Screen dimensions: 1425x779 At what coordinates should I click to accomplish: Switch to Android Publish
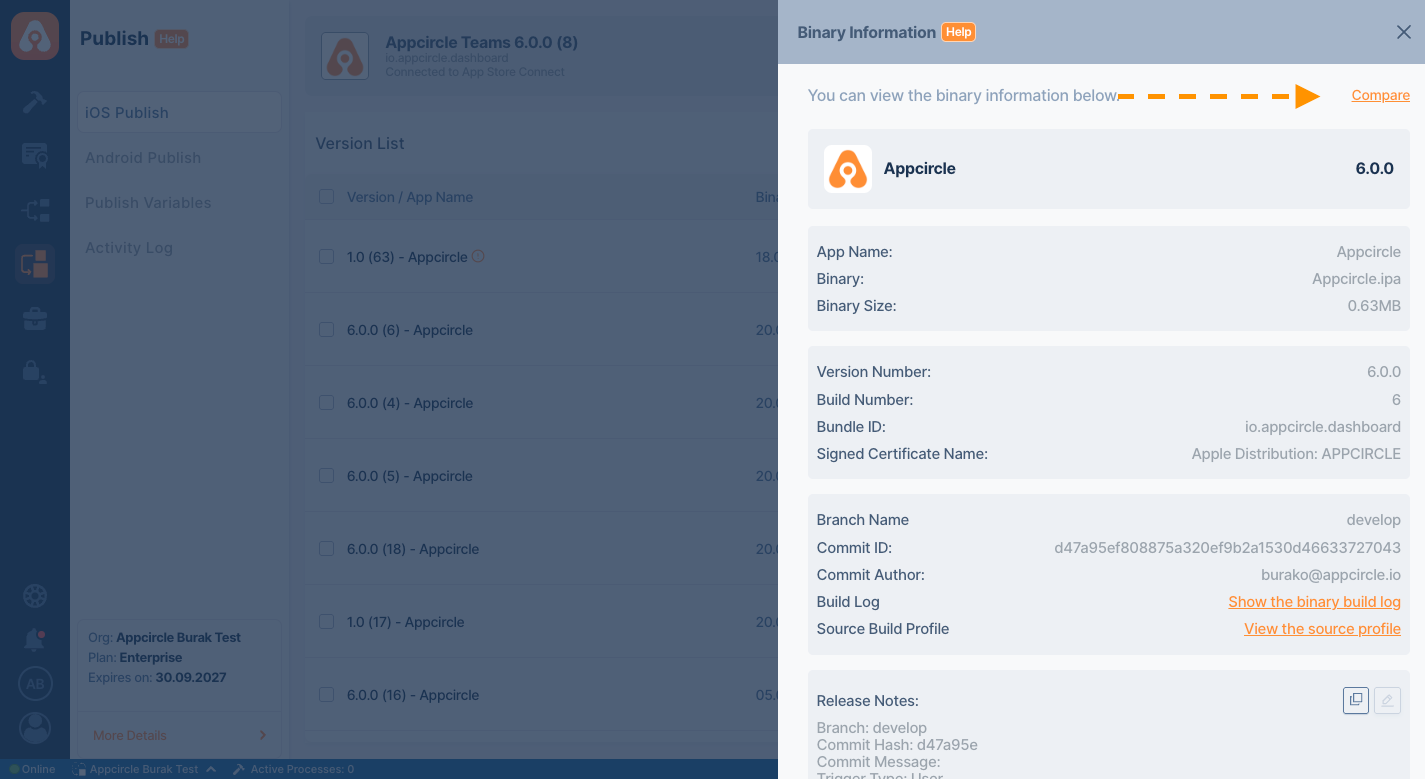pyautogui.click(x=143, y=158)
